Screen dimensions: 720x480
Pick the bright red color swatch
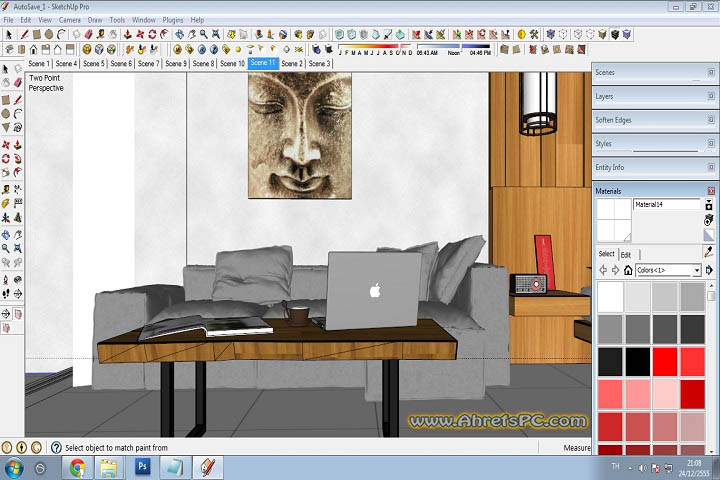(665, 361)
